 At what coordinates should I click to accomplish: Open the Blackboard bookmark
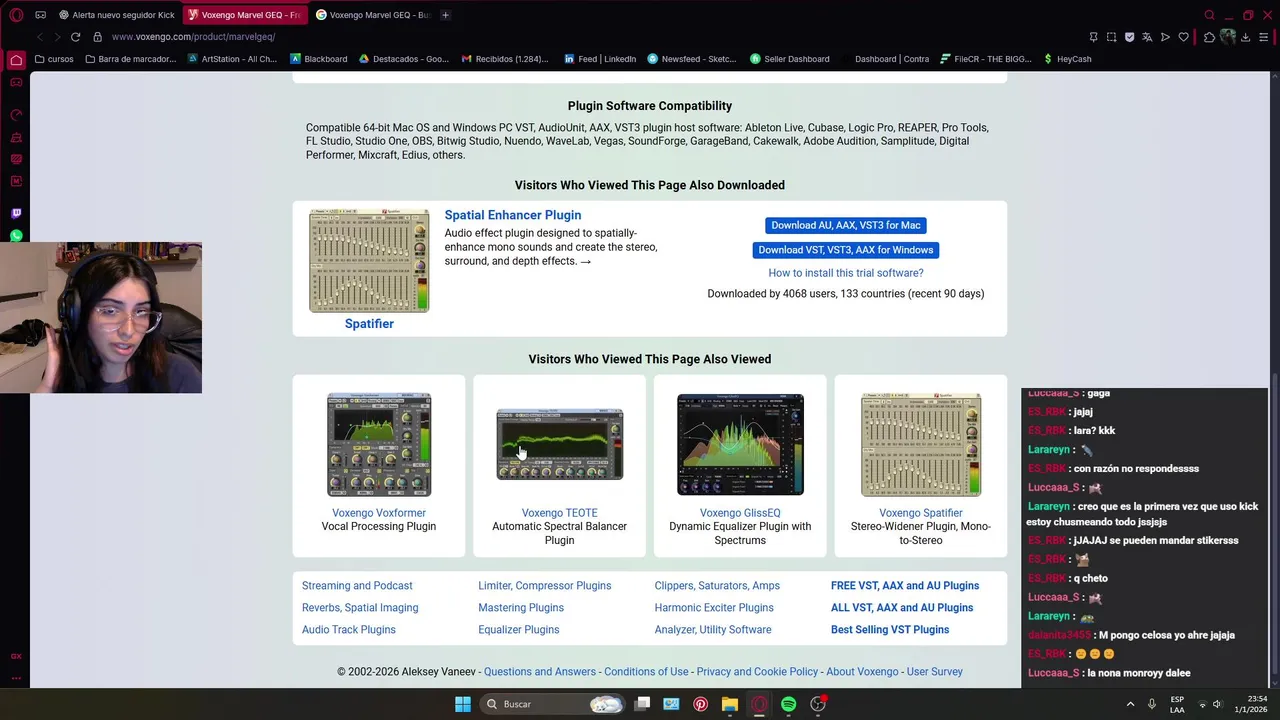point(319,59)
